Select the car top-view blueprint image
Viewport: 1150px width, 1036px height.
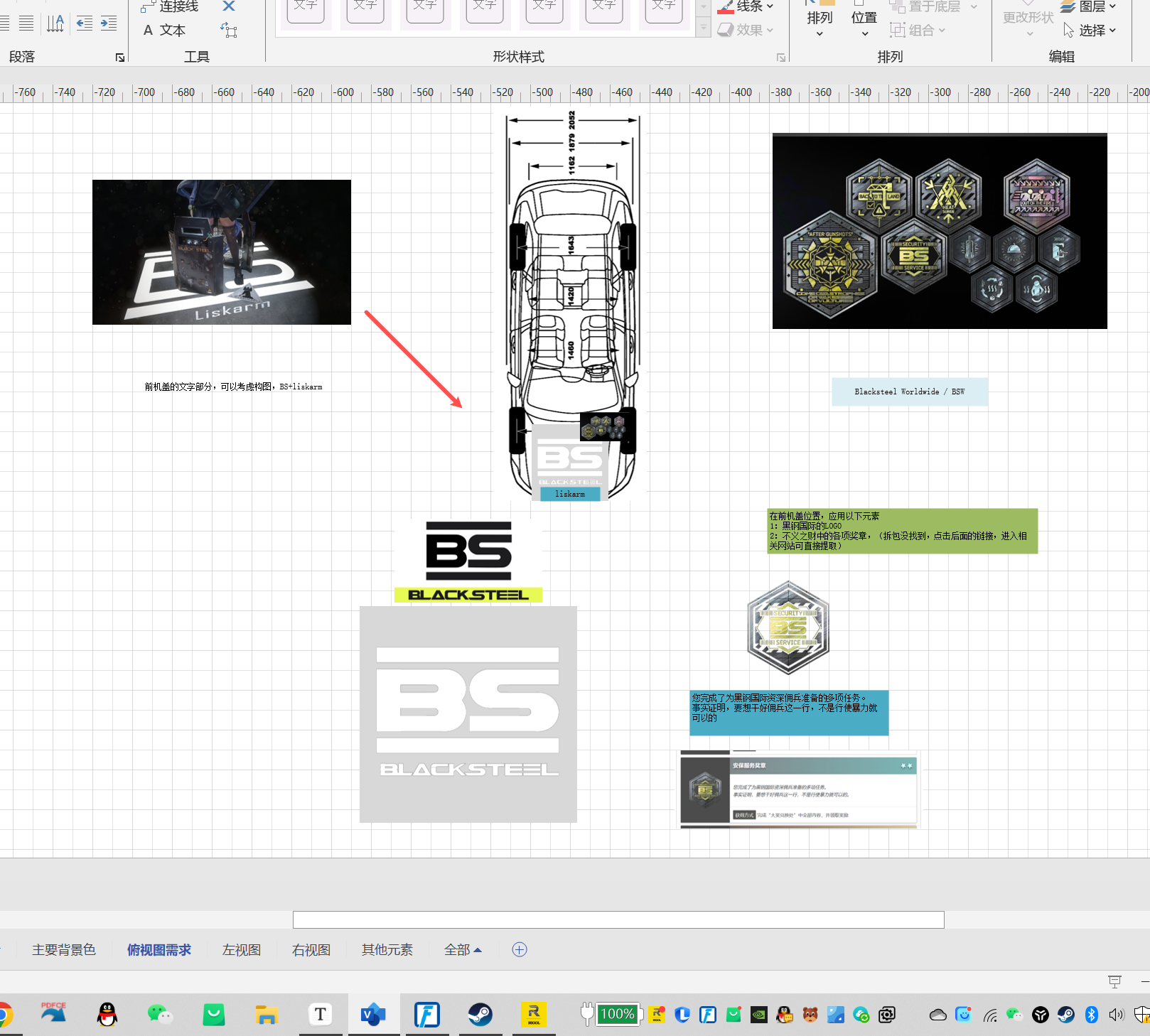tap(572, 306)
